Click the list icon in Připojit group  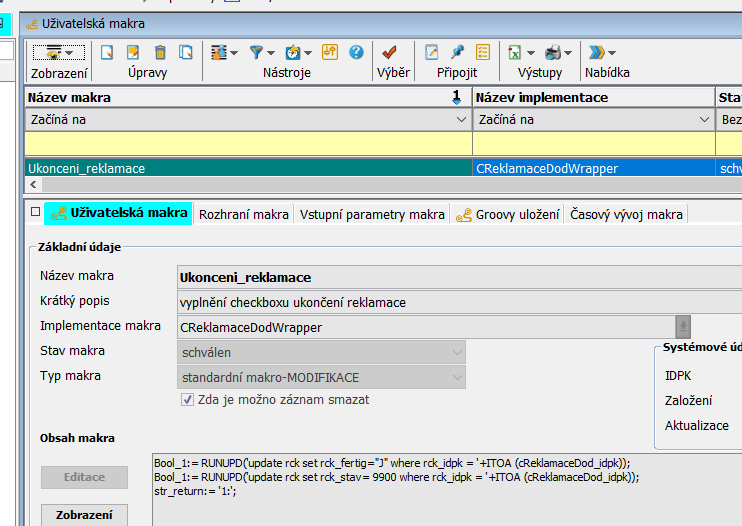click(x=483, y=52)
